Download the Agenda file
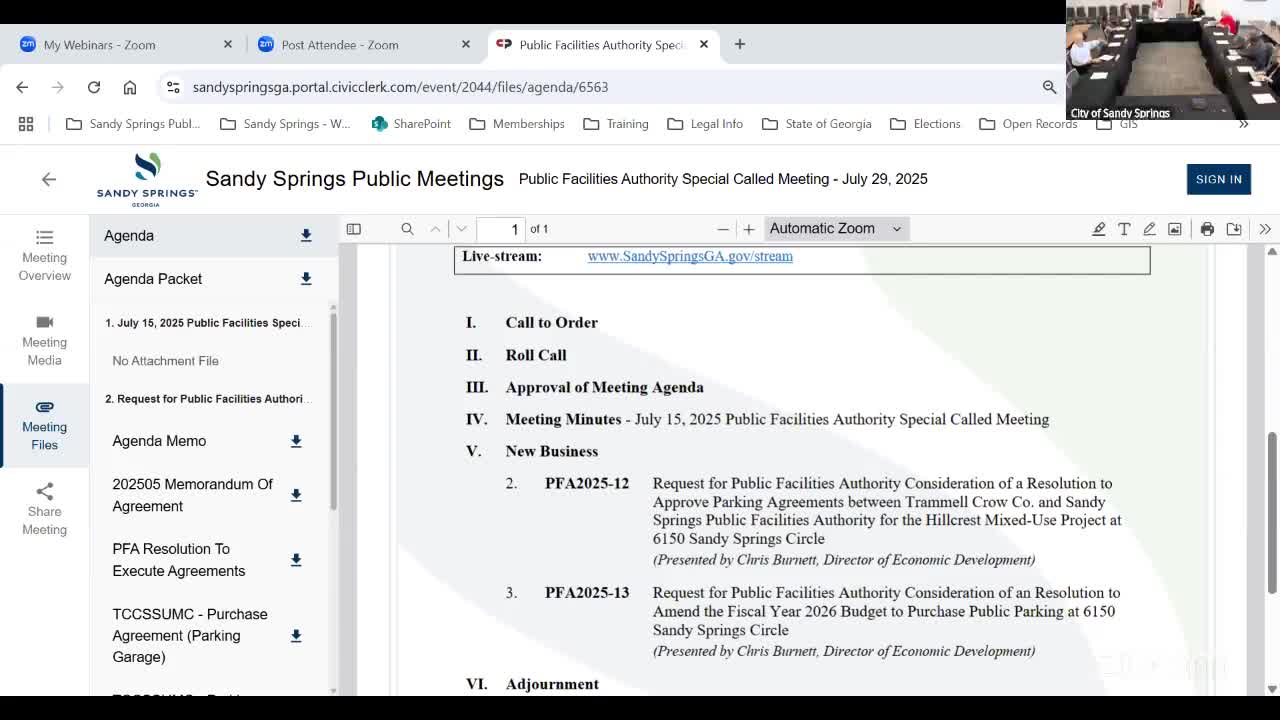Viewport: 1280px width, 720px height. click(x=306, y=236)
